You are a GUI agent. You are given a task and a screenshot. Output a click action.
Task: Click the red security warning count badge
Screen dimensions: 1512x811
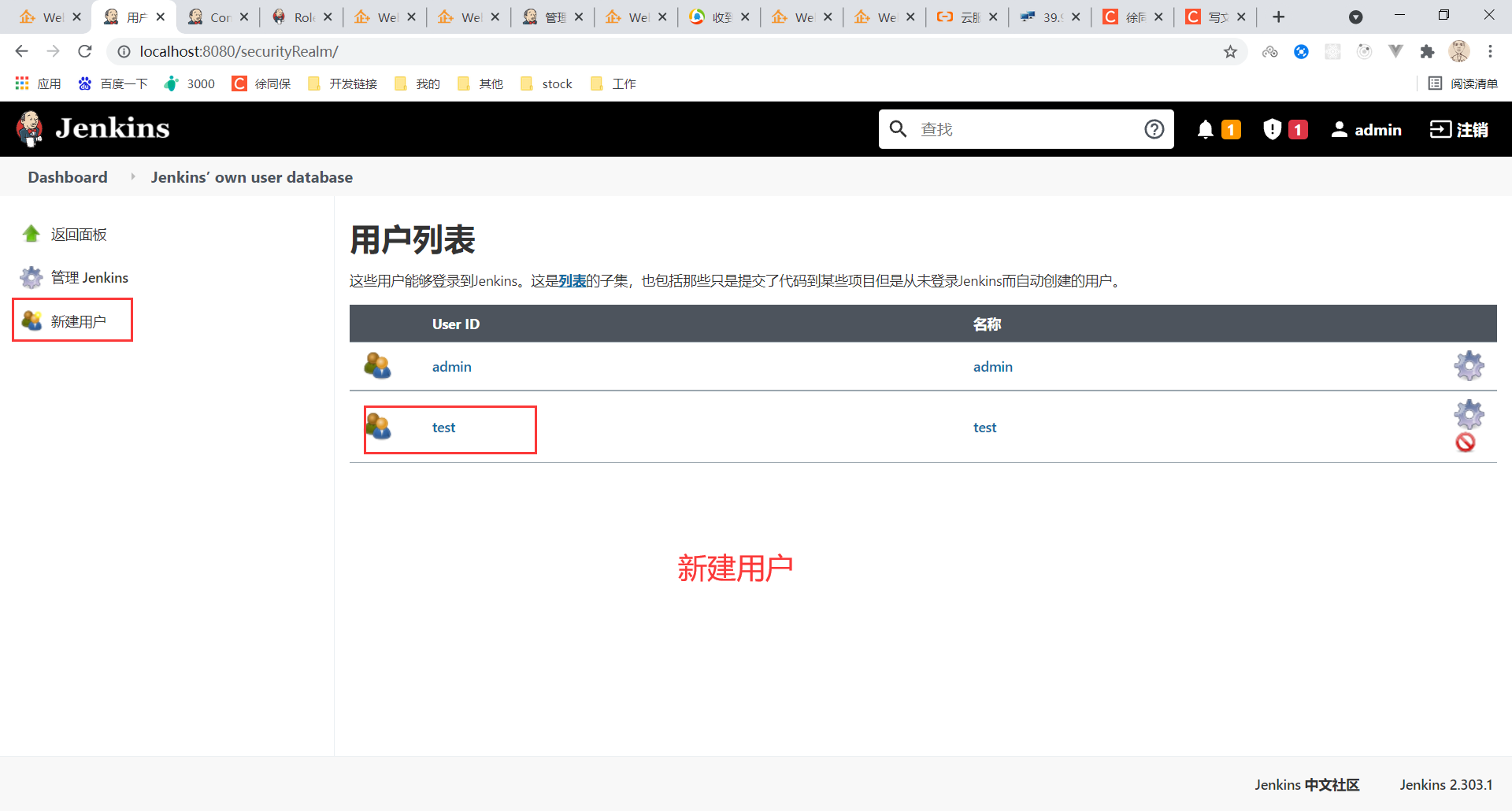tap(1299, 129)
